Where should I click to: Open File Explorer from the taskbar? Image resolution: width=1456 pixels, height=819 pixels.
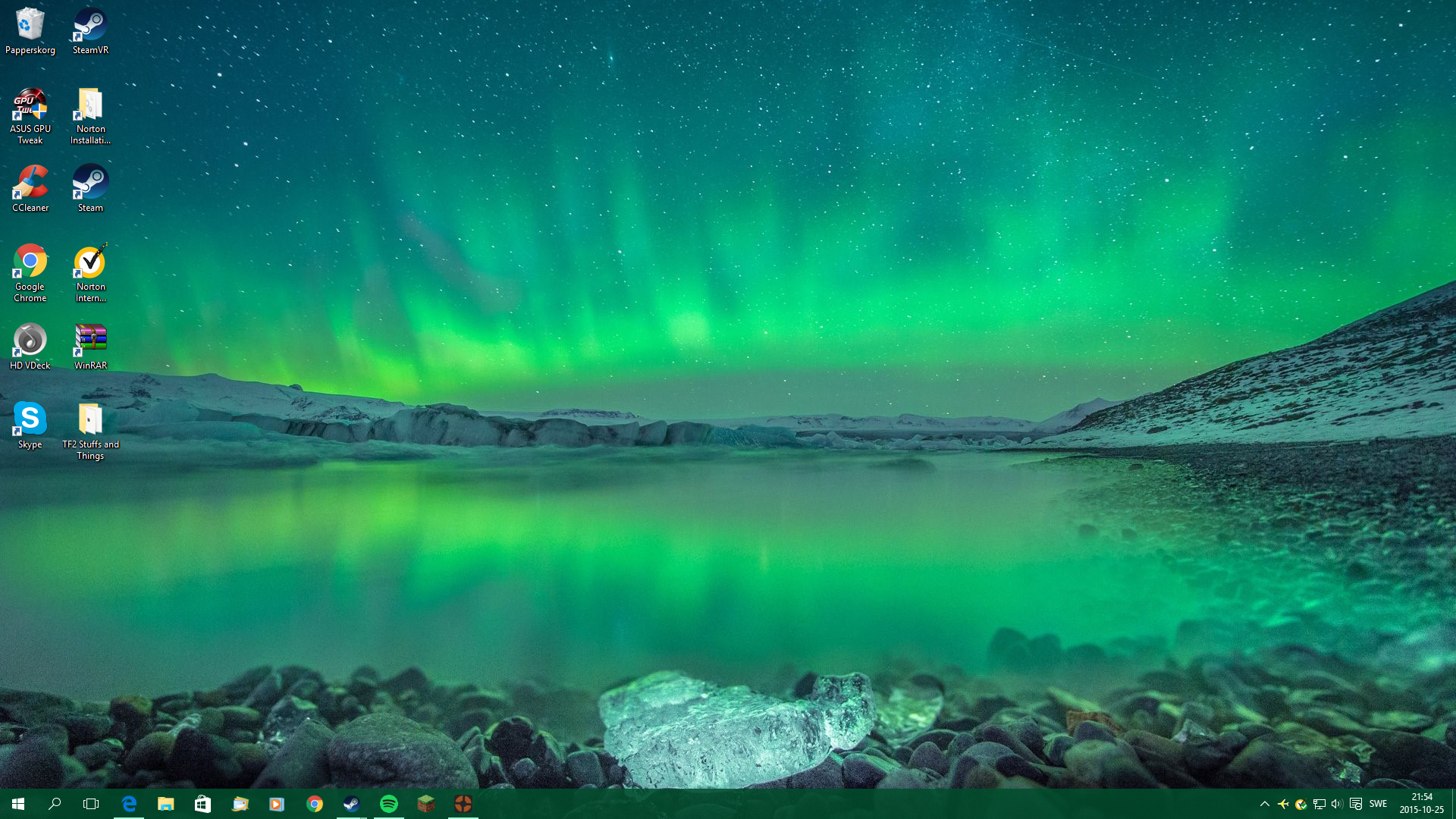coord(165,804)
